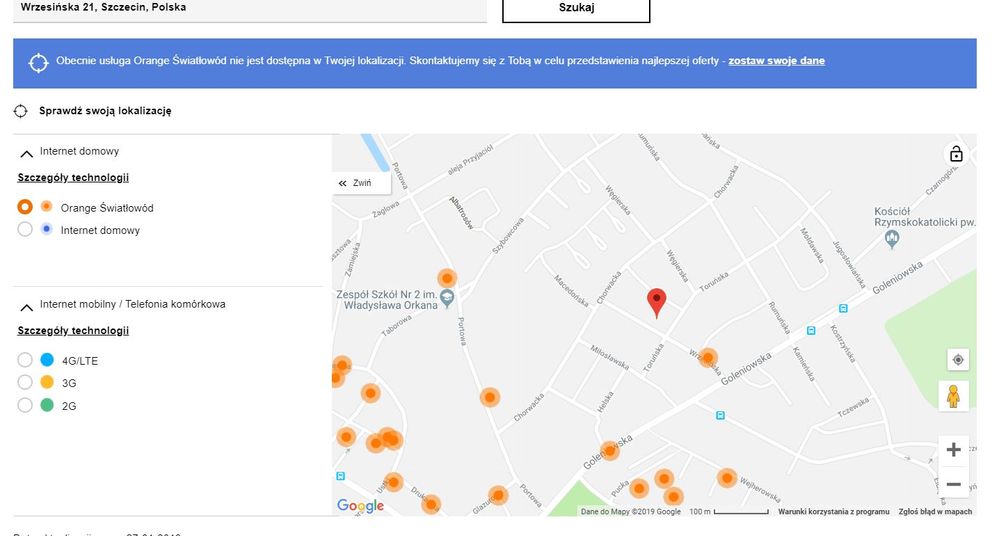
Task: Collapse the side panel with Zwiń
Action: click(355, 184)
